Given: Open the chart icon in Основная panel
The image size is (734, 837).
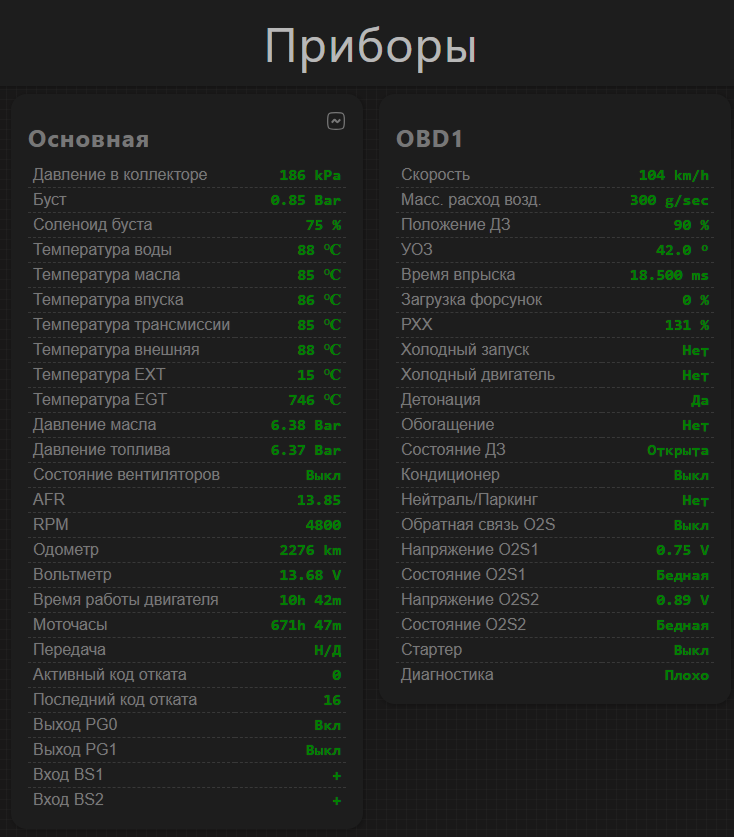Looking at the screenshot, I should [x=336, y=121].
